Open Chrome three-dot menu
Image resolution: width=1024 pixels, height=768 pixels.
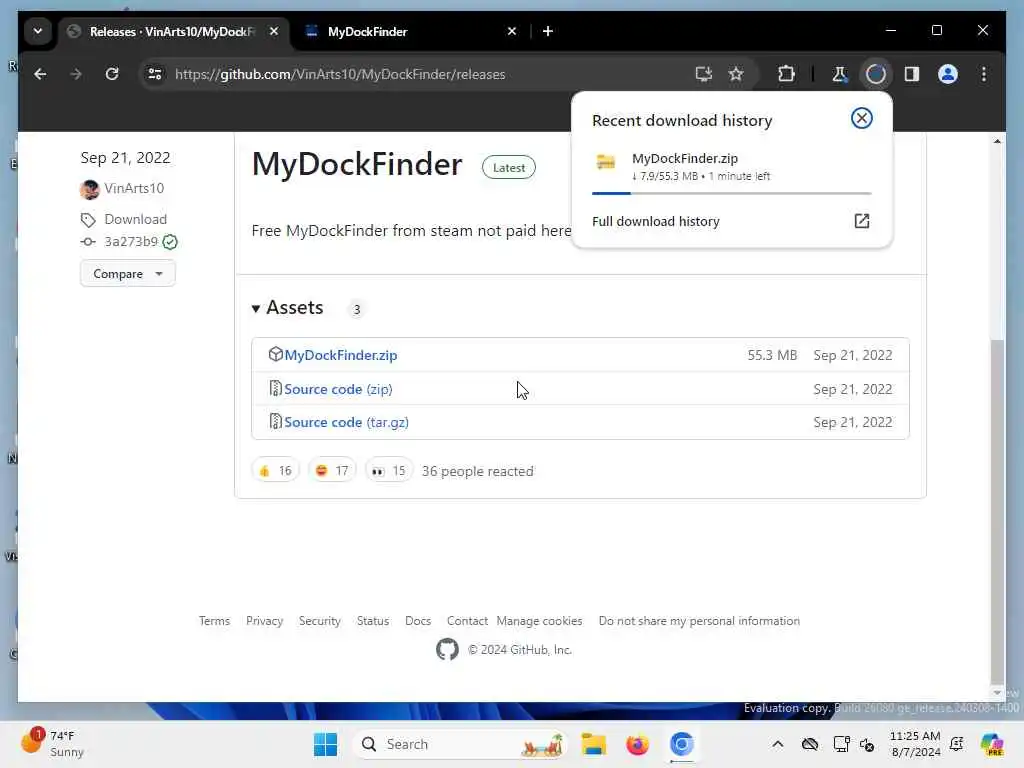tap(984, 74)
